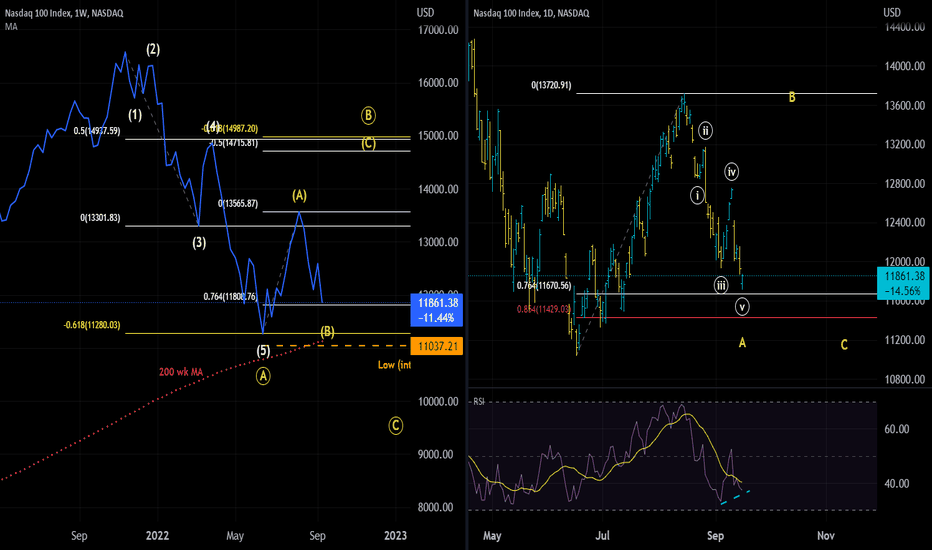This screenshot has width=932, height=550.
Task: Click the 0(13565.87) Fibonacci level label
Action: (238, 204)
